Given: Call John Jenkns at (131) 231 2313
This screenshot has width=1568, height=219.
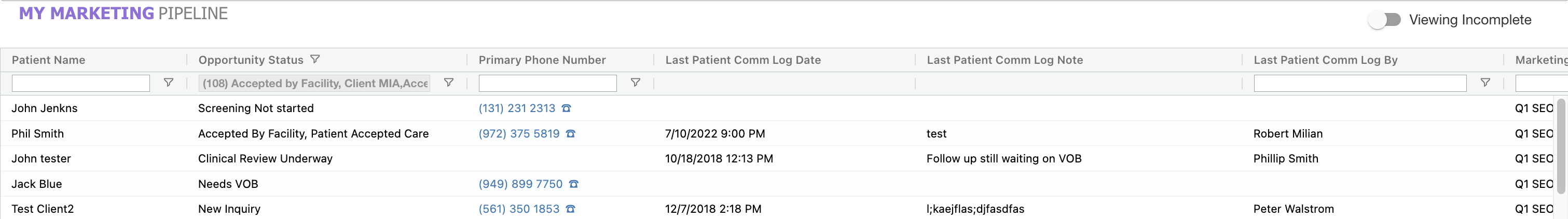Looking at the screenshot, I should coord(517,108).
